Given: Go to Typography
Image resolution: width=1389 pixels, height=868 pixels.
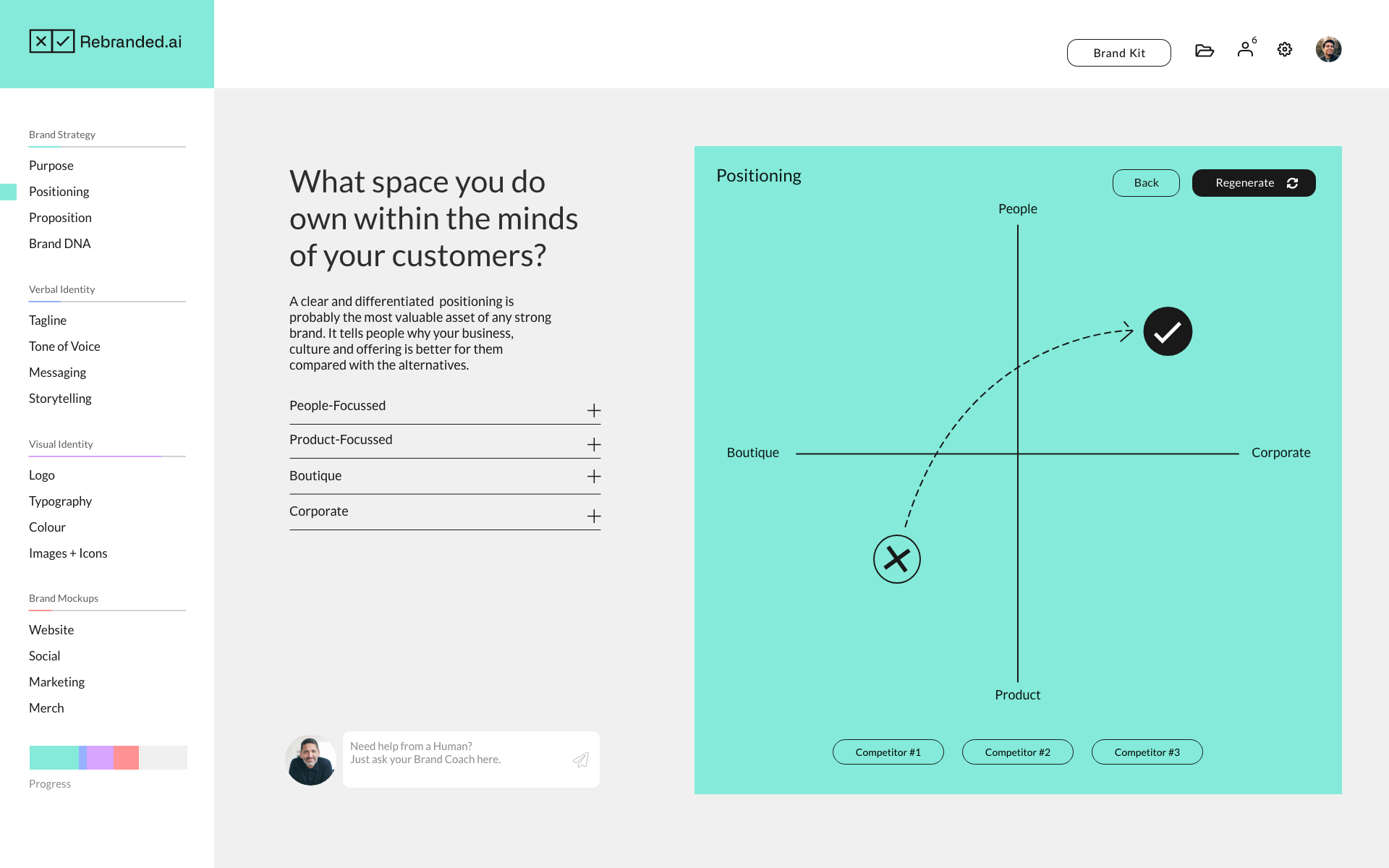Looking at the screenshot, I should click(x=60, y=501).
